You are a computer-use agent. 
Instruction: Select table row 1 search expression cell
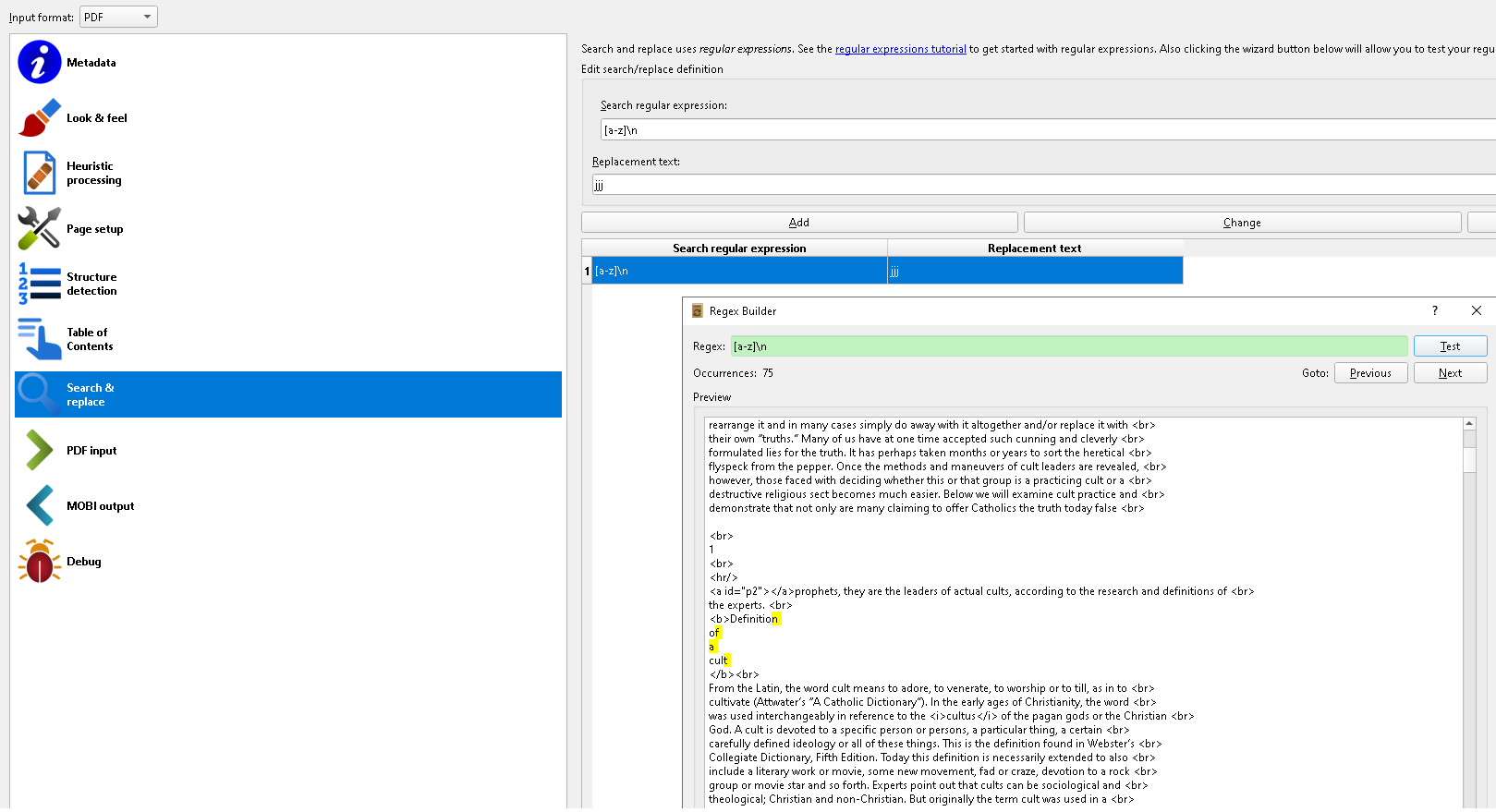pyautogui.click(x=739, y=271)
